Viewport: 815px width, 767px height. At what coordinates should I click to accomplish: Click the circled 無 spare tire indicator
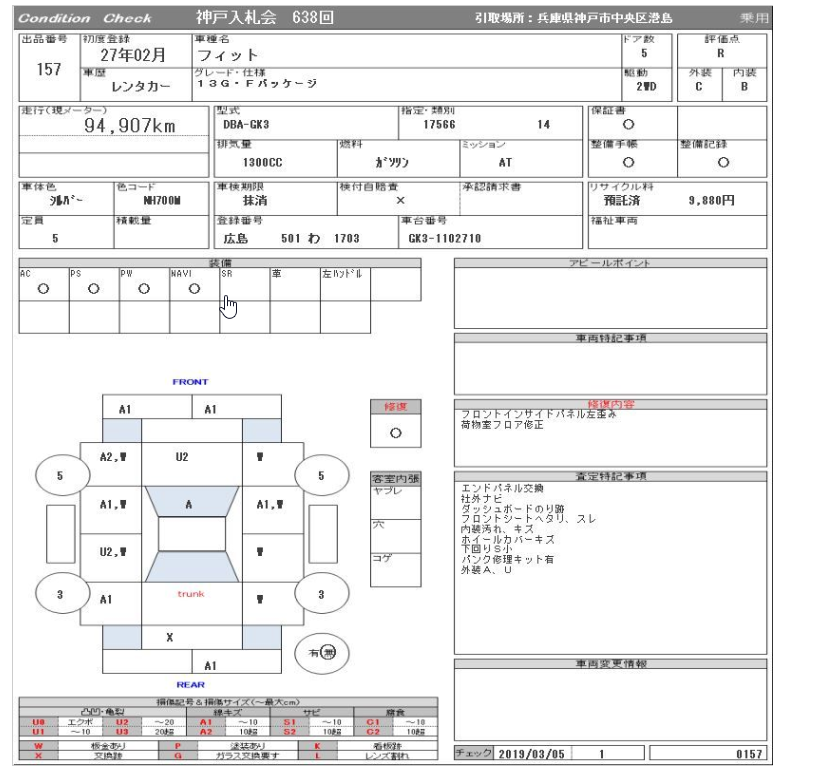327,654
